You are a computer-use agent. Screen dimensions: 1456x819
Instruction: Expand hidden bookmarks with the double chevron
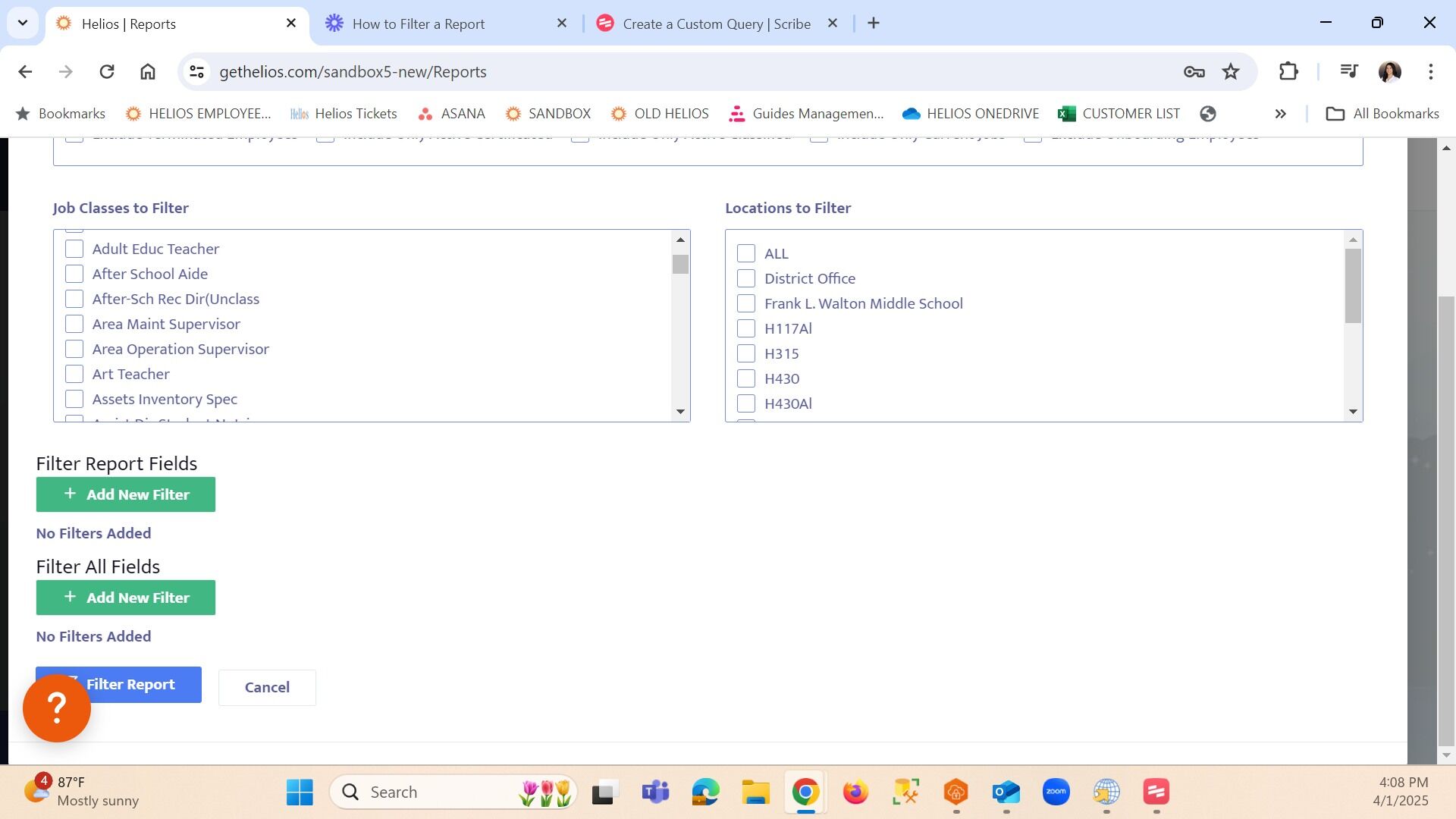click(x=1280, y=114)
